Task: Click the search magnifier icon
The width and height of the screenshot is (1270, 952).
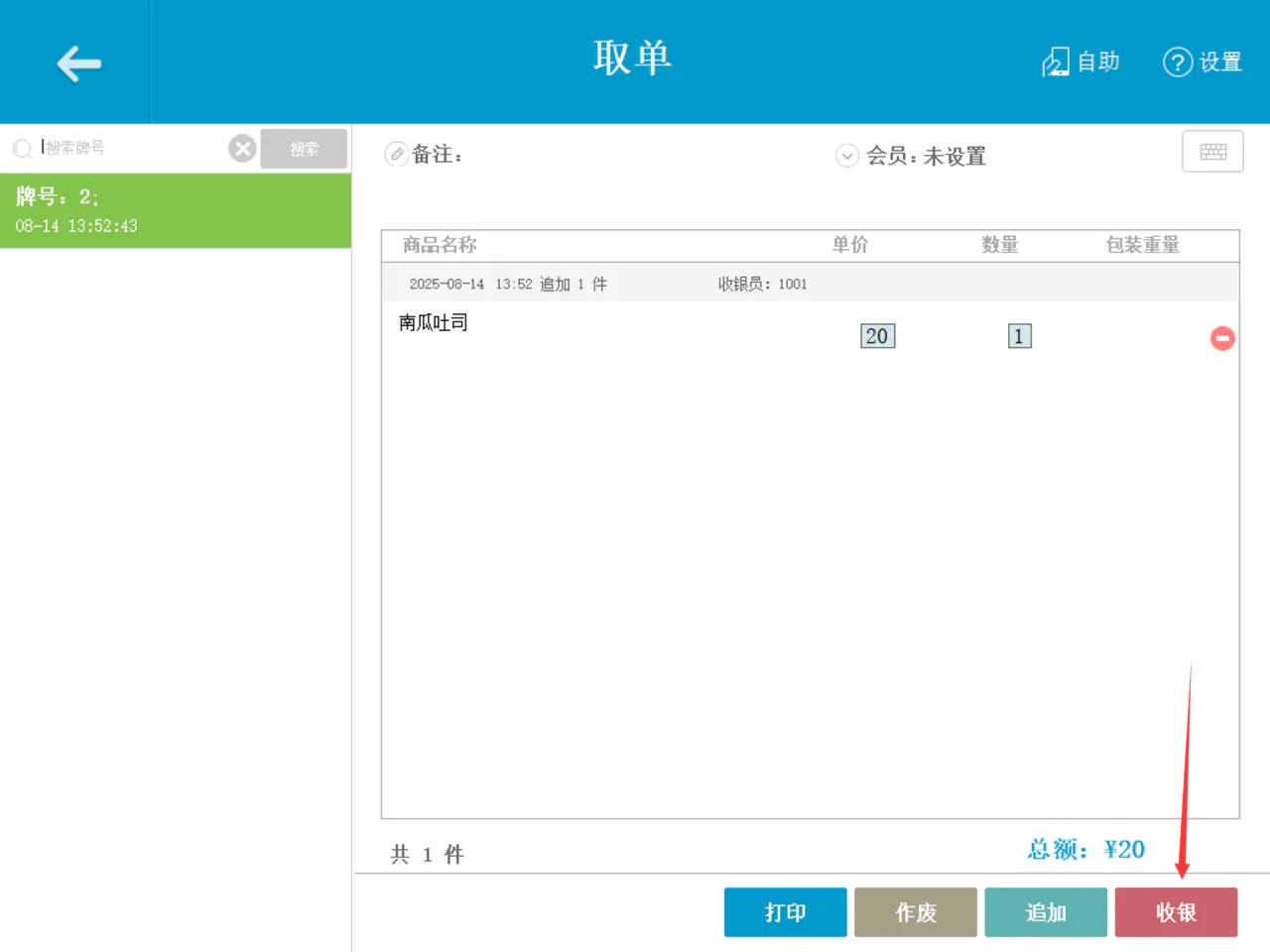Action: (x=22, y=149)
